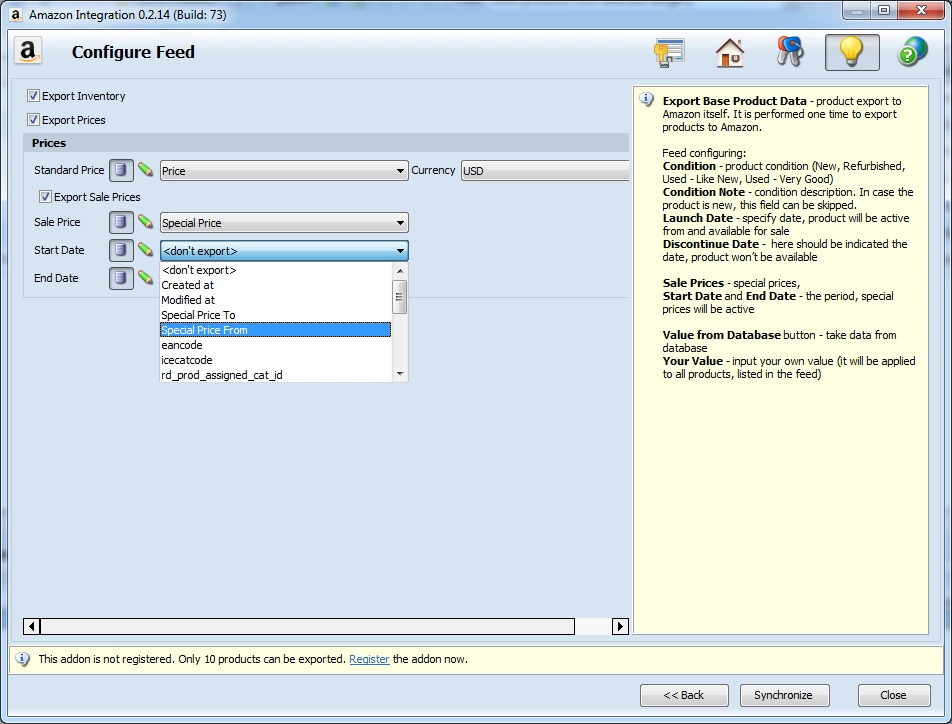952x724 pixels.
Task: Click dropdown list scroll up arrow
Action: [x=400, y=271]
